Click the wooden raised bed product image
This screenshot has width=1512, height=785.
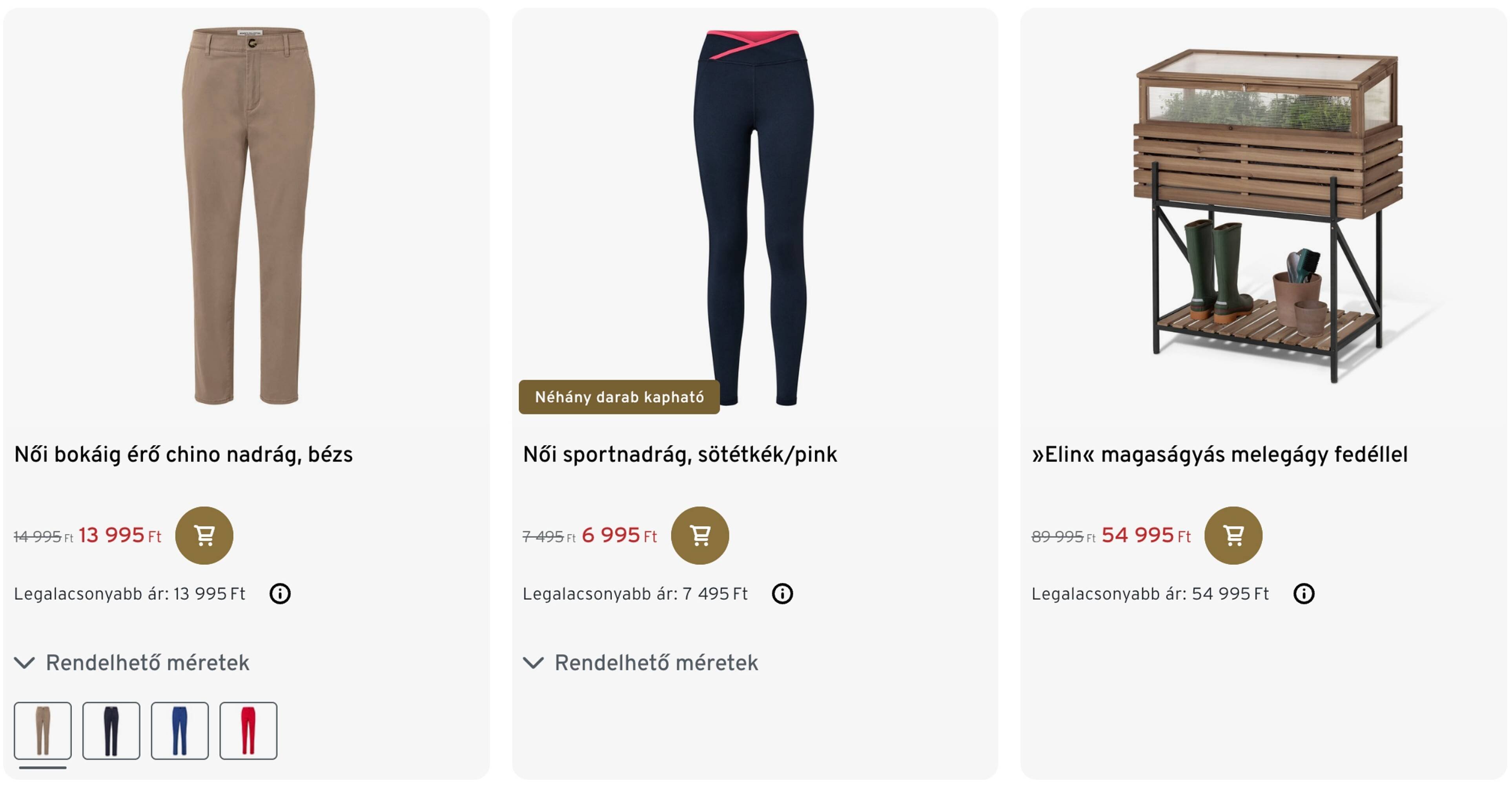[1268, 212]
